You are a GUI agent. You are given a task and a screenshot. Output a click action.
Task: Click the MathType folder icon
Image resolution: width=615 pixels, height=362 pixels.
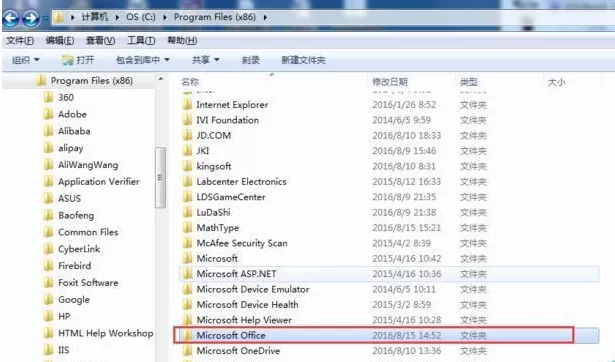pos(187,227)
